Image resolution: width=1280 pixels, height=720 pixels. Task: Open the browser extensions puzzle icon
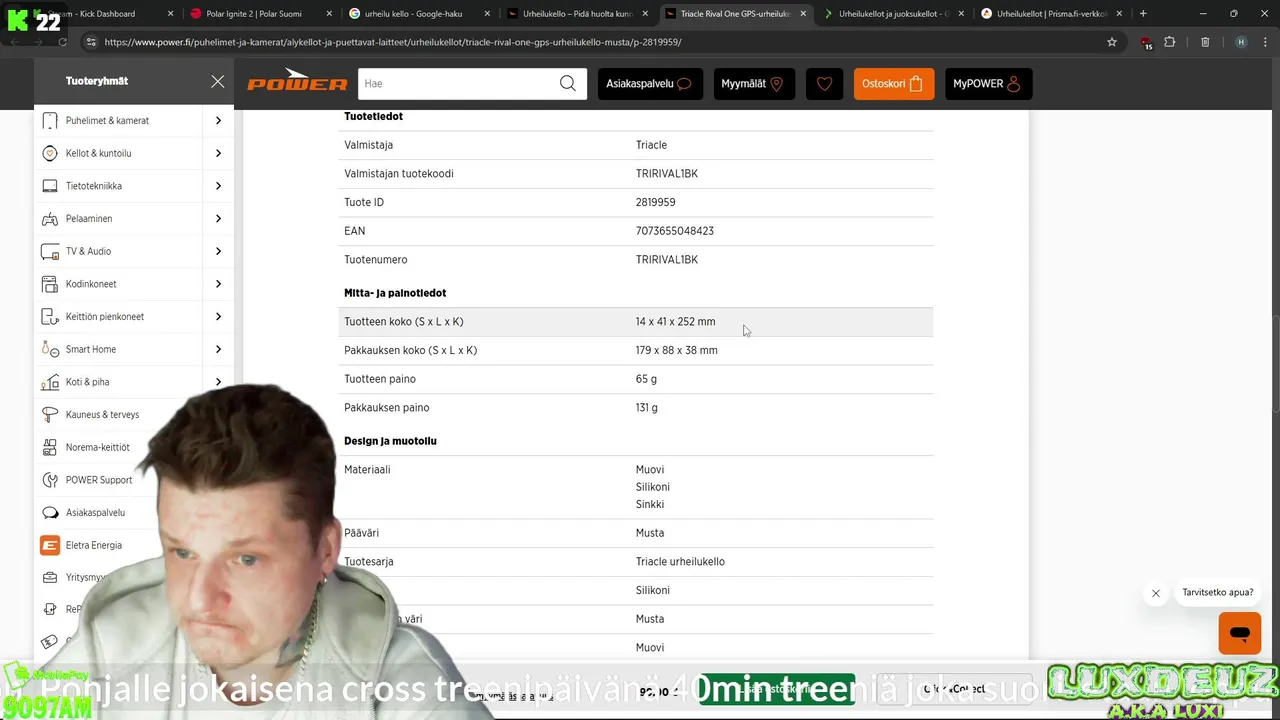(x=1169, y=42)
